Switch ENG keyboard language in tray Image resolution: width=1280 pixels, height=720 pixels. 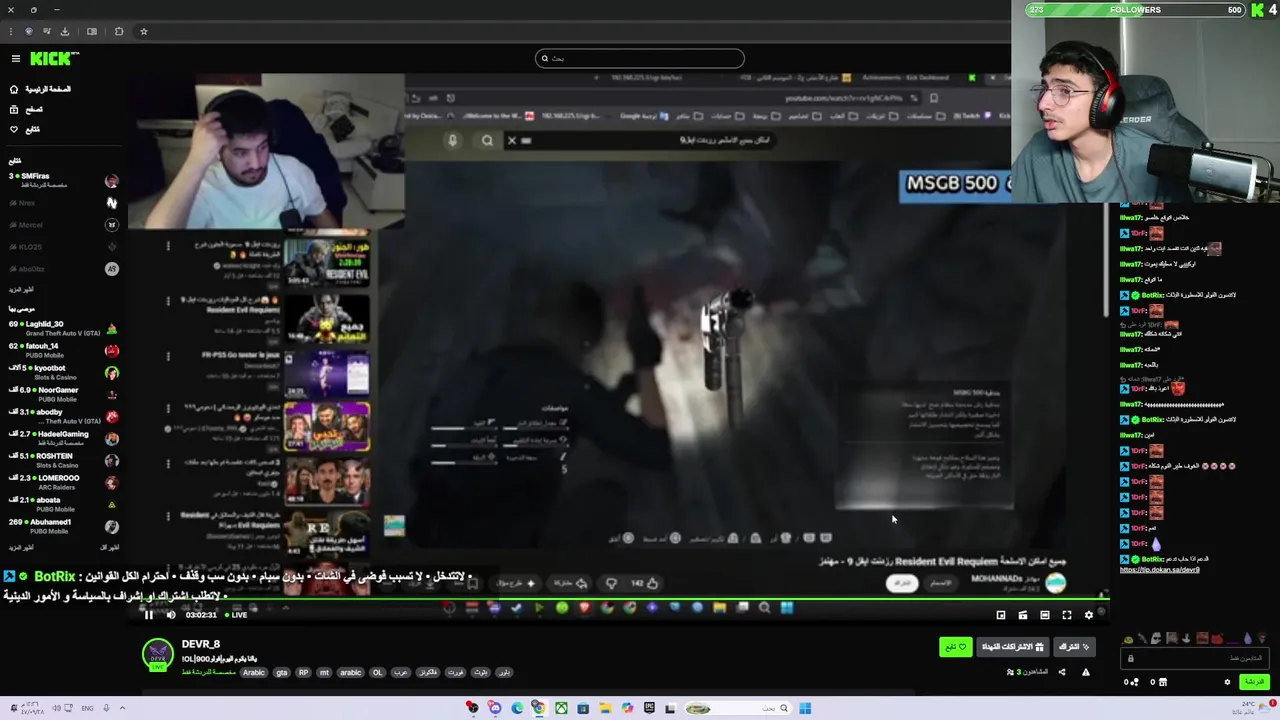87,708
